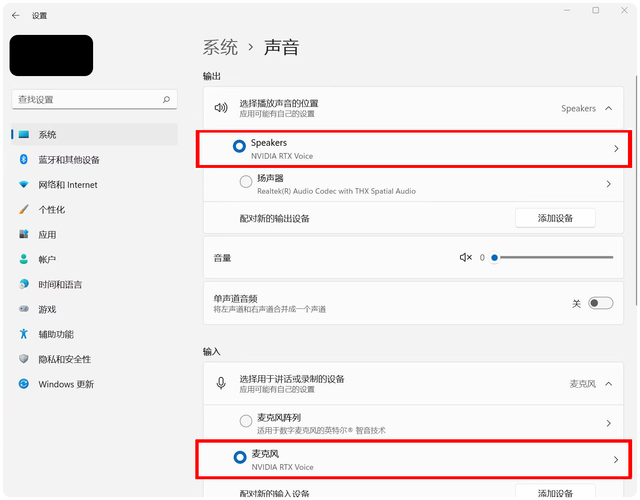Click the 查找设置 search field
This screenshot has width=640, height=500.
tap(94, 99)
